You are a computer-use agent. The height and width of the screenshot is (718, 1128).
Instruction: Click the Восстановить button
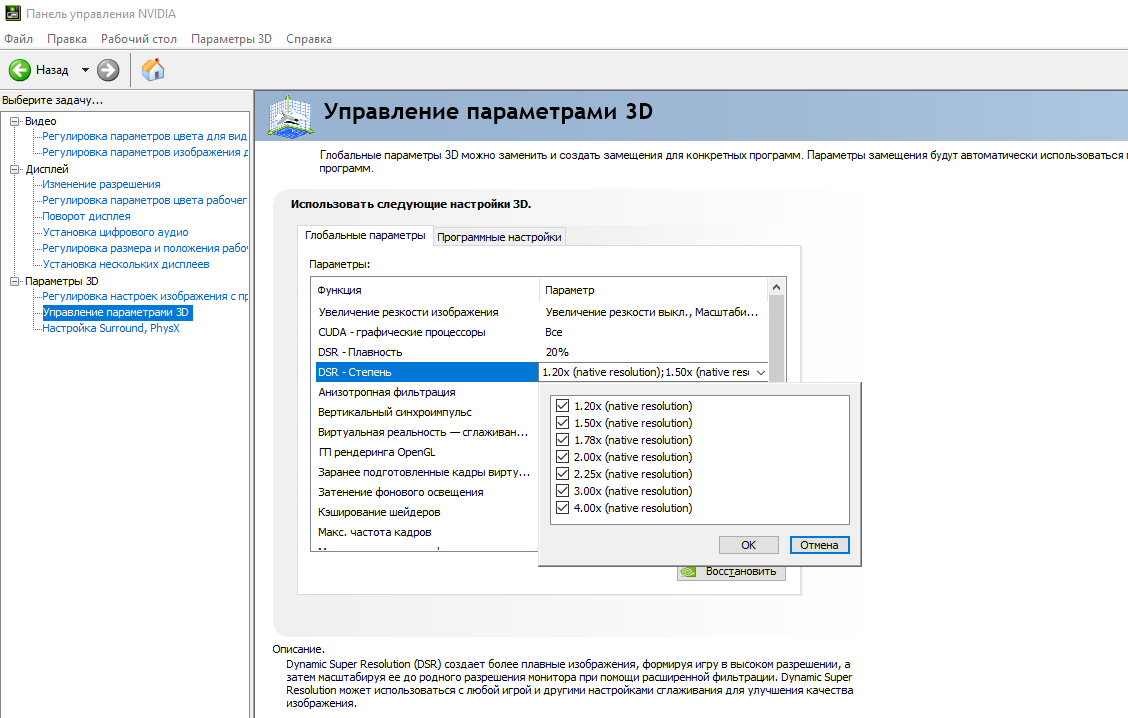click(x=732, y=572)
